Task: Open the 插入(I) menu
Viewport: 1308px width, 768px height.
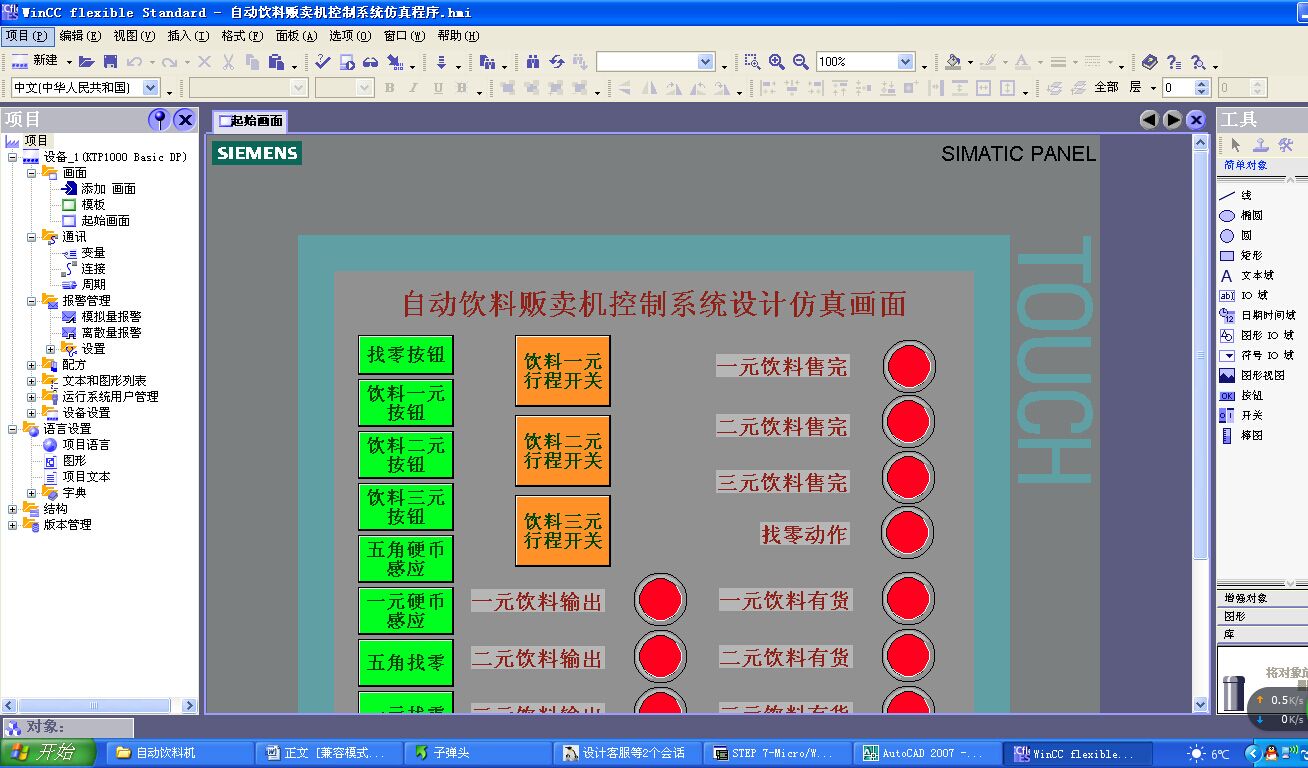Action: click(188, 35)
